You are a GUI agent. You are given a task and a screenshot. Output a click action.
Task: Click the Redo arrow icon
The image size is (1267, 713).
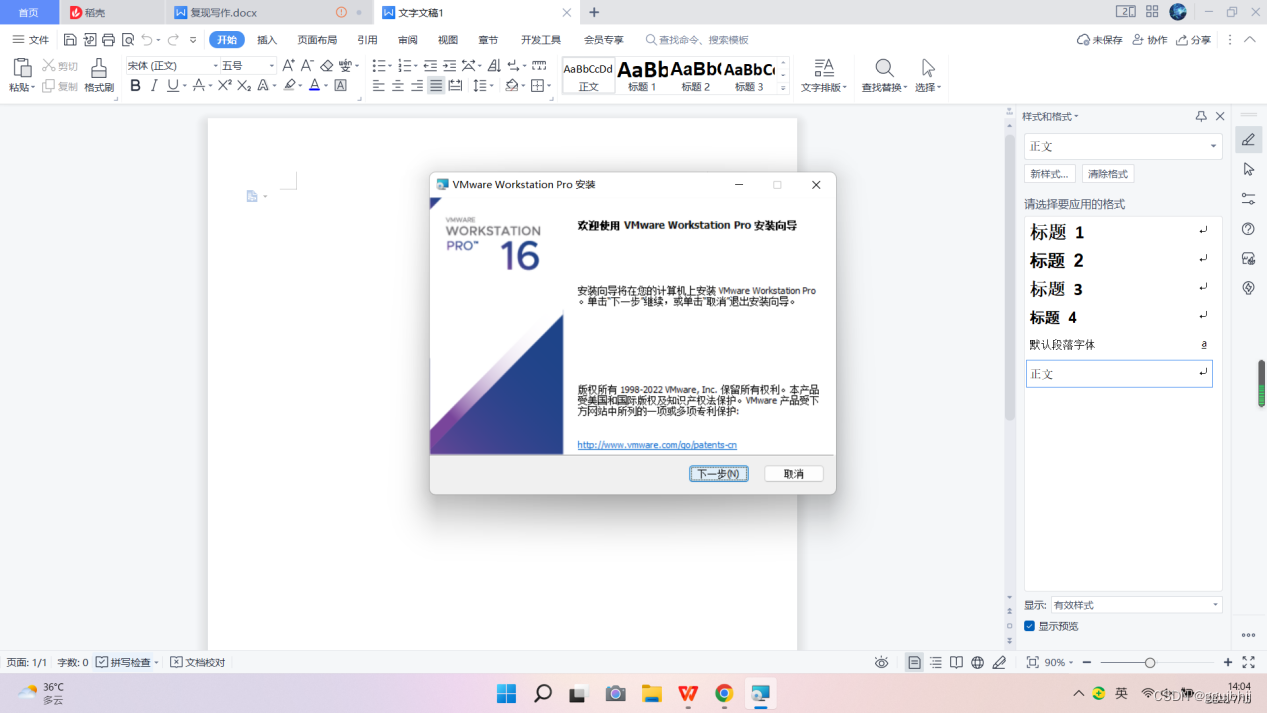click(173, 40)
